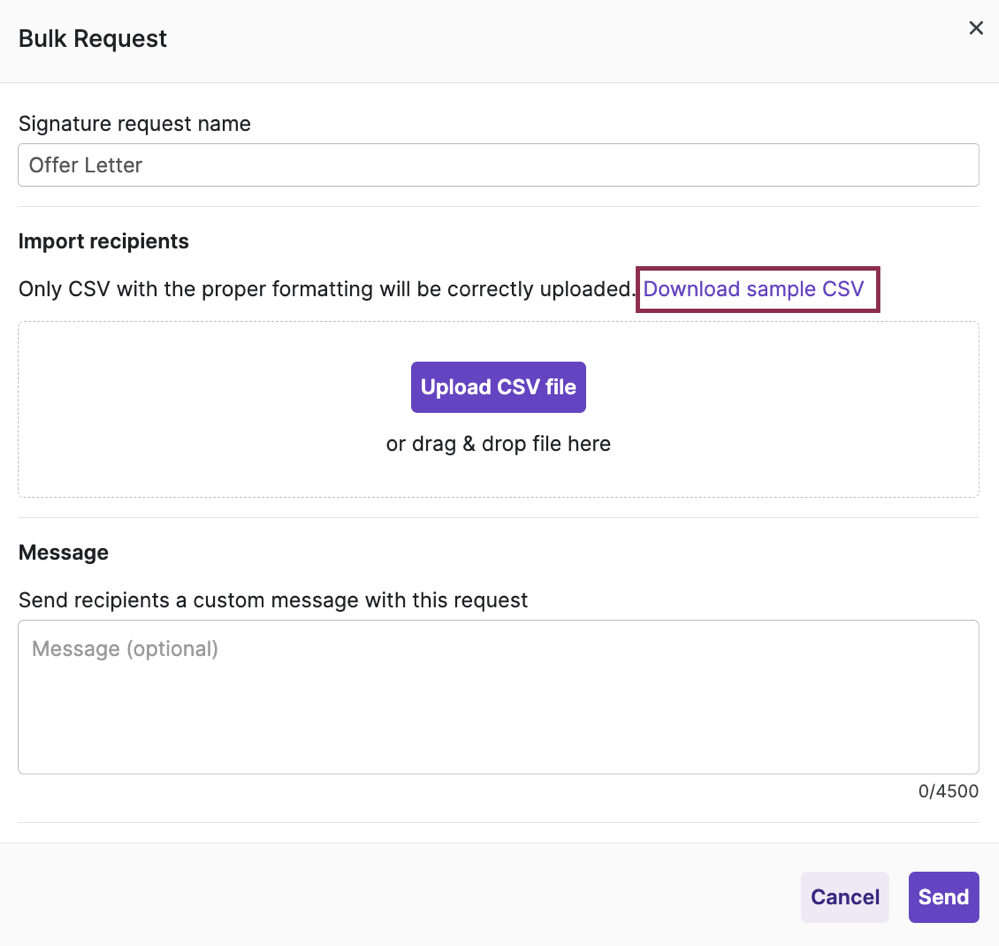Click "Send recipients a custom message" description
The image size is (999, 946).
click(273, 600)
